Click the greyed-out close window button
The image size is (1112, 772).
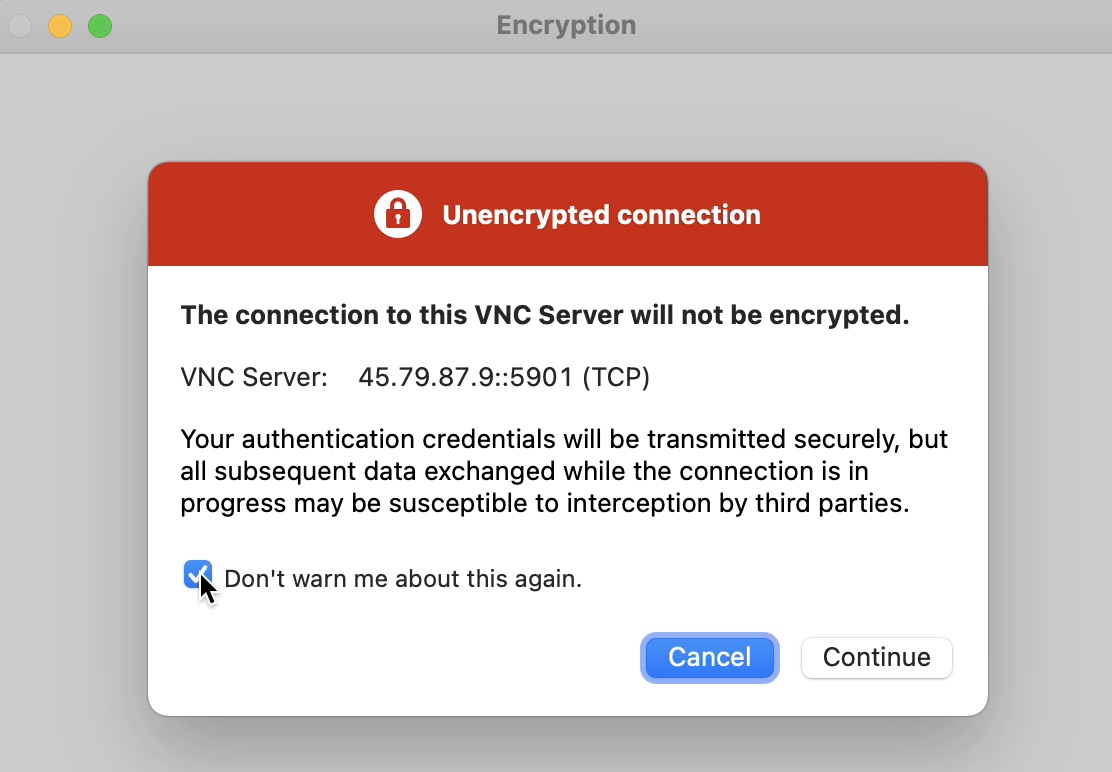point(21,26)
